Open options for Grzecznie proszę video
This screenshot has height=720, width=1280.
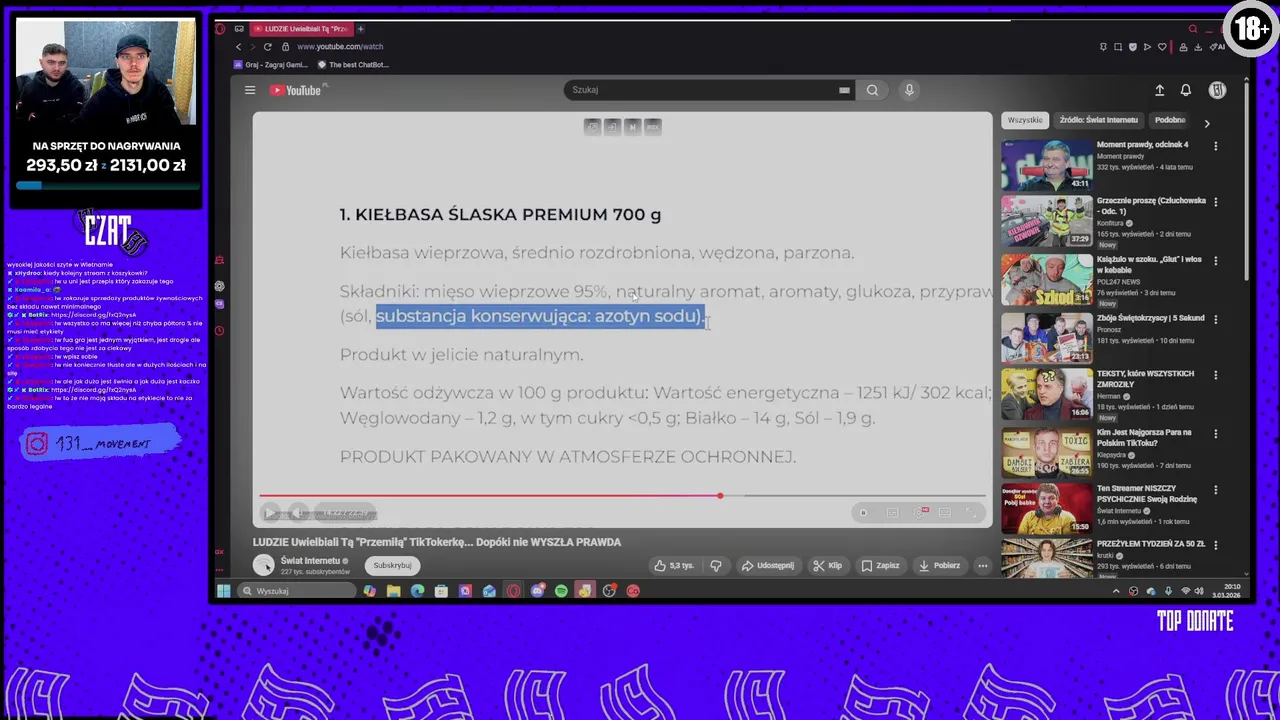click(x=1216, y=202)
